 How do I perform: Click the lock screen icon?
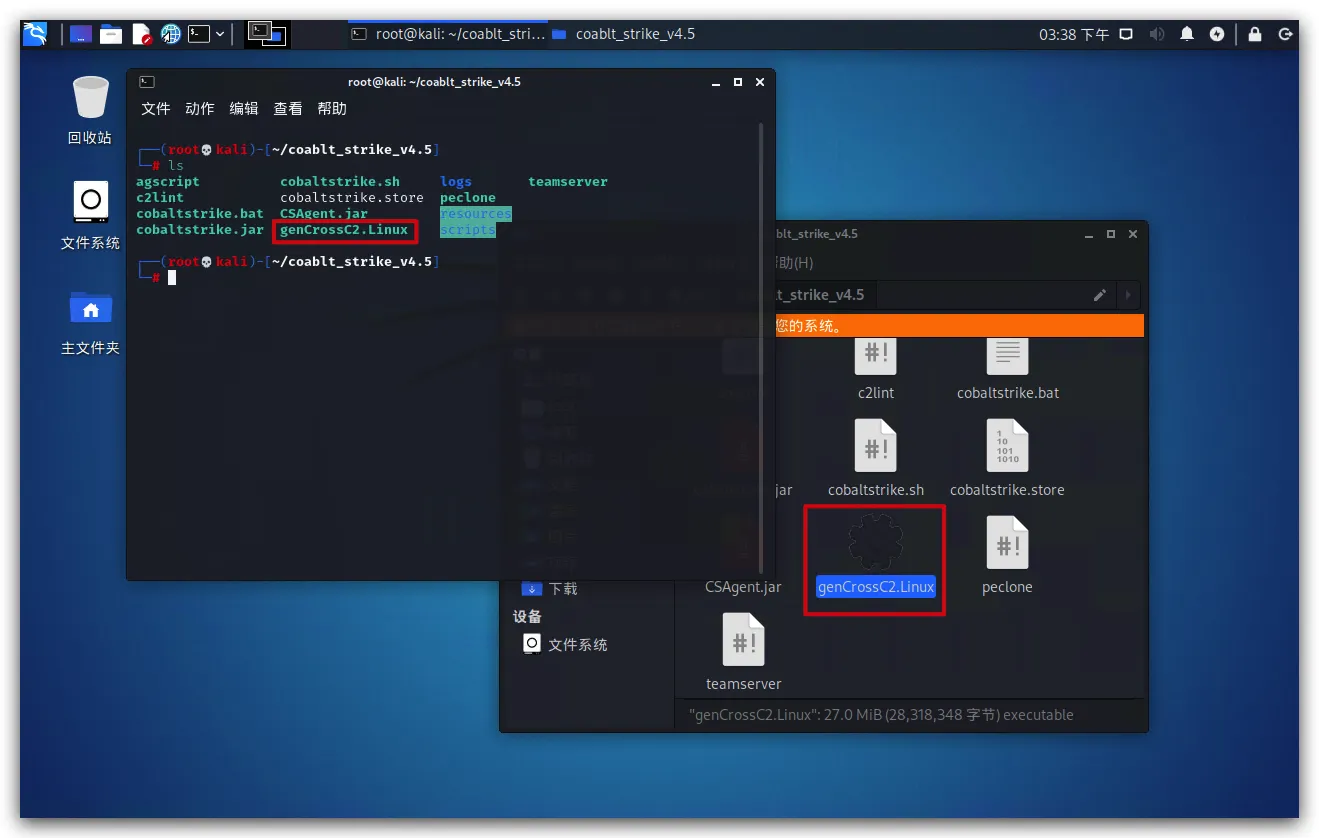click(1254, 34)
